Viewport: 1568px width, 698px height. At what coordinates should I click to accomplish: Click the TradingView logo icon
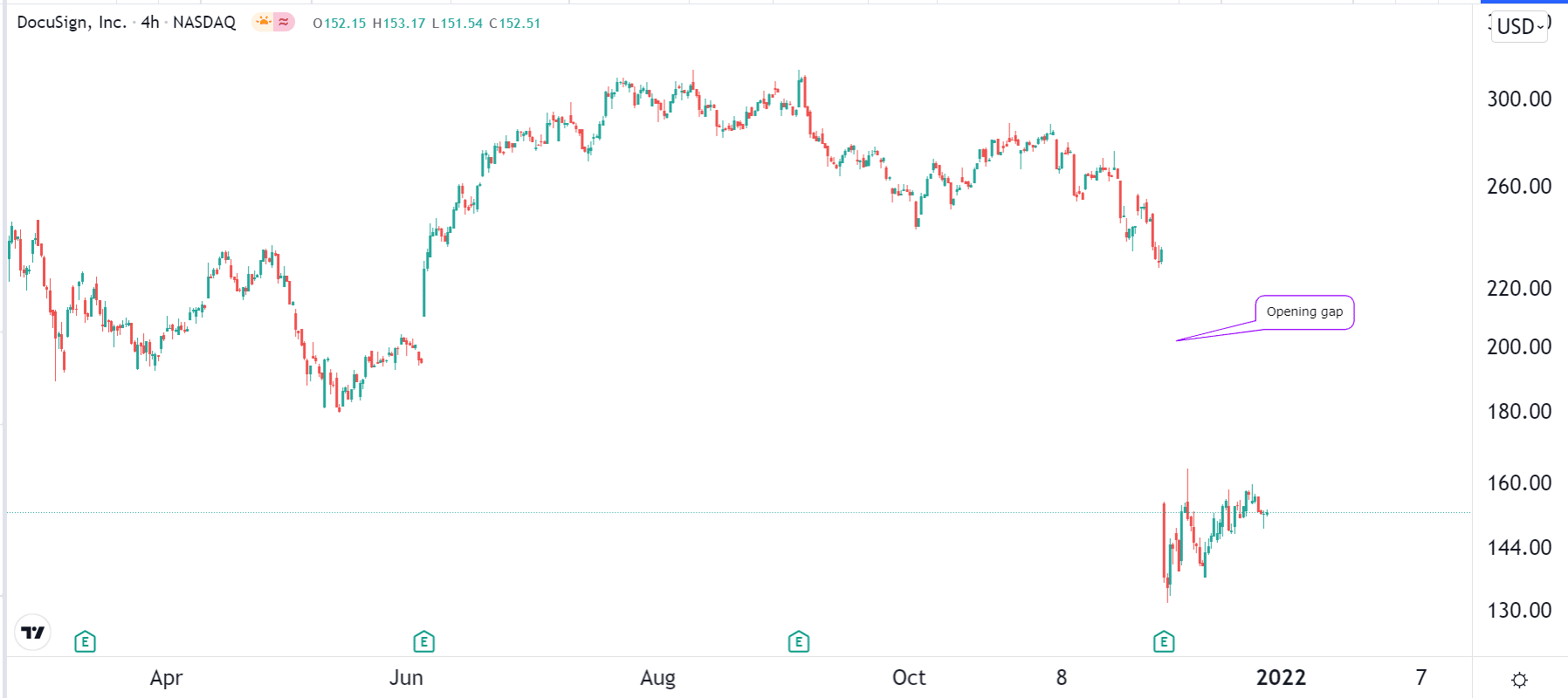pyautogui.click(x=33, y=633)
